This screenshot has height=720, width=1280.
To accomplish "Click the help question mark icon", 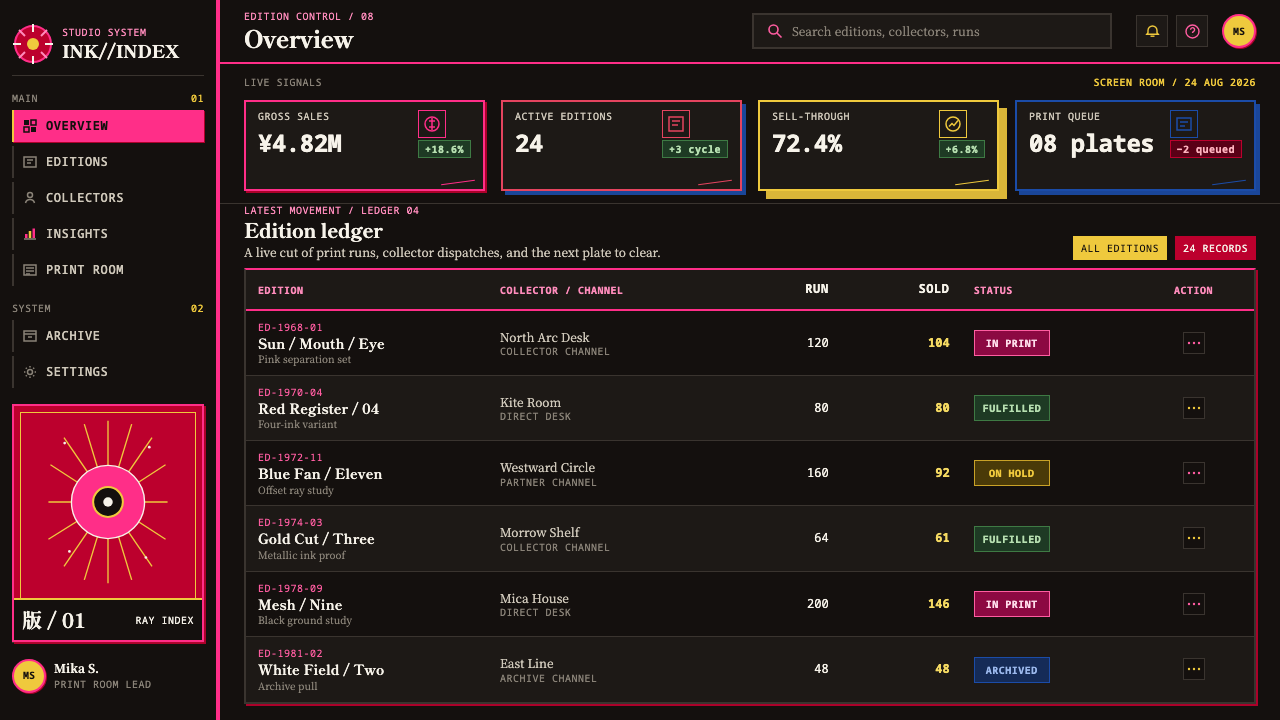I will (x=1192, y=31).
